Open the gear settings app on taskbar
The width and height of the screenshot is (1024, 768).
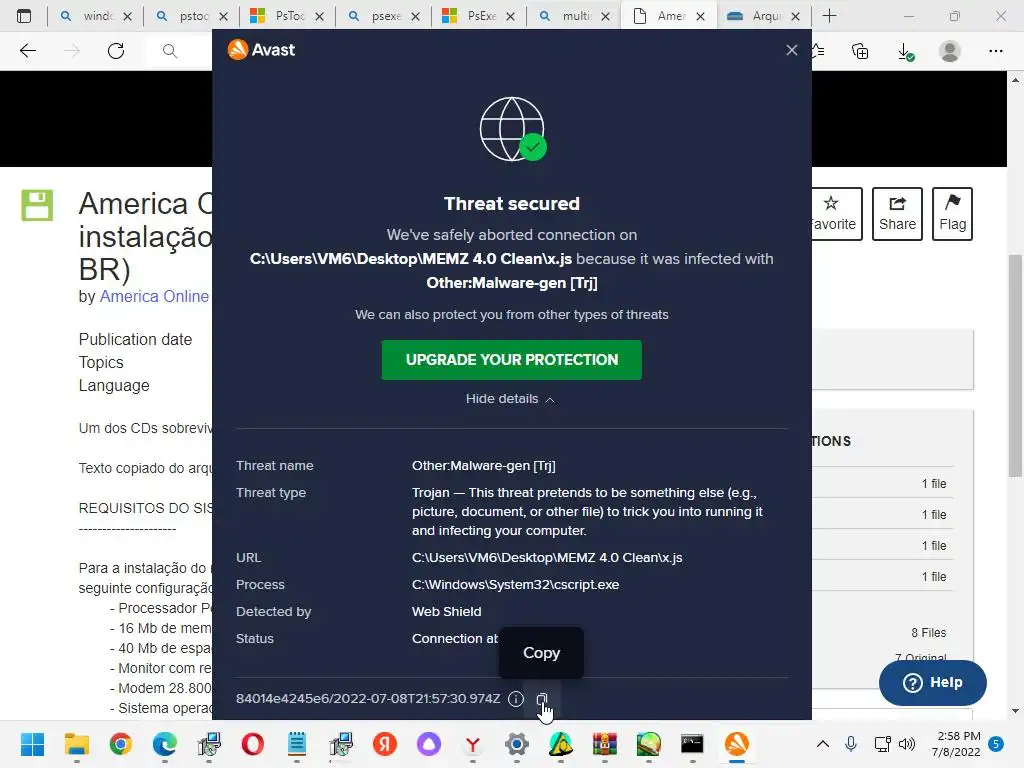tap(517, 744)
